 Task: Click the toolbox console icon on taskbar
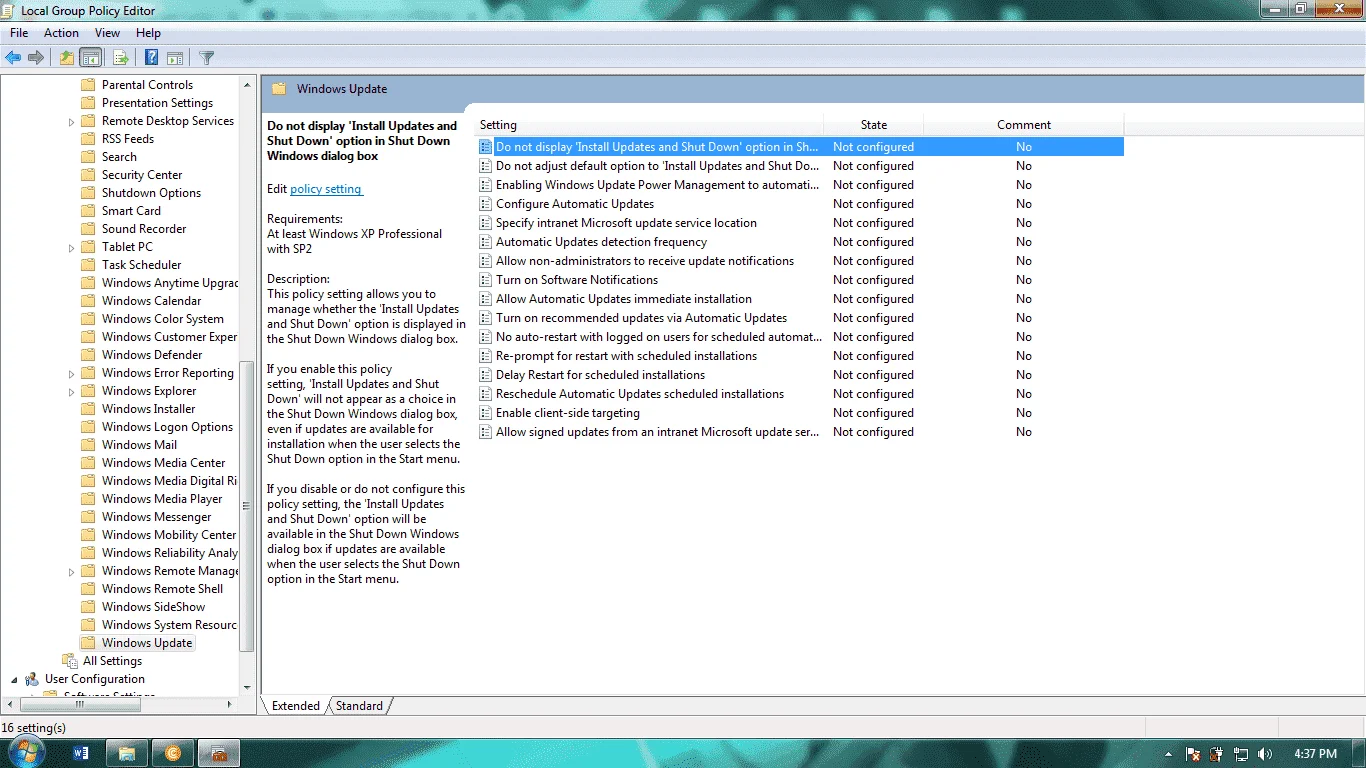(219, 754)
